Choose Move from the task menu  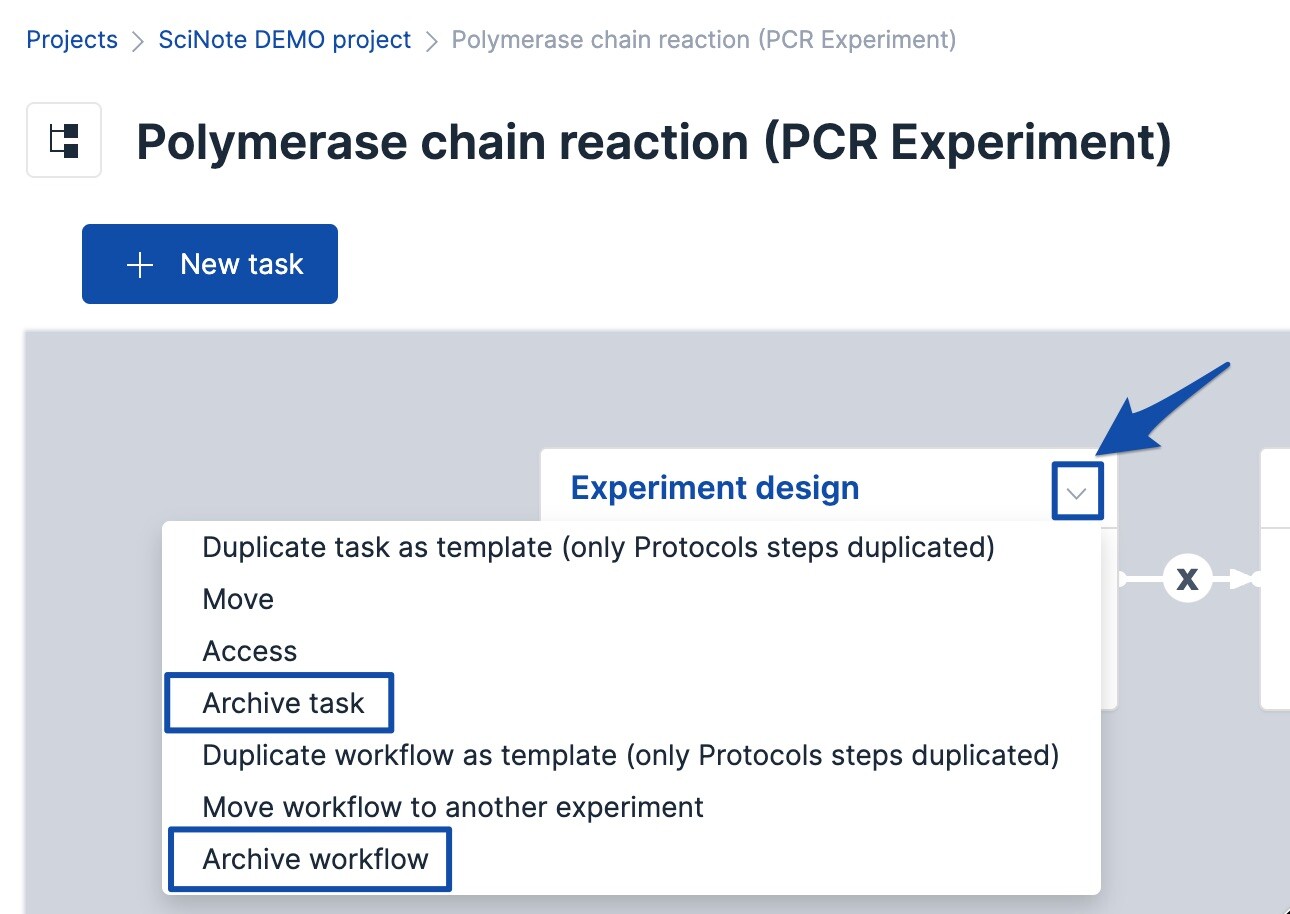(238, 599)
